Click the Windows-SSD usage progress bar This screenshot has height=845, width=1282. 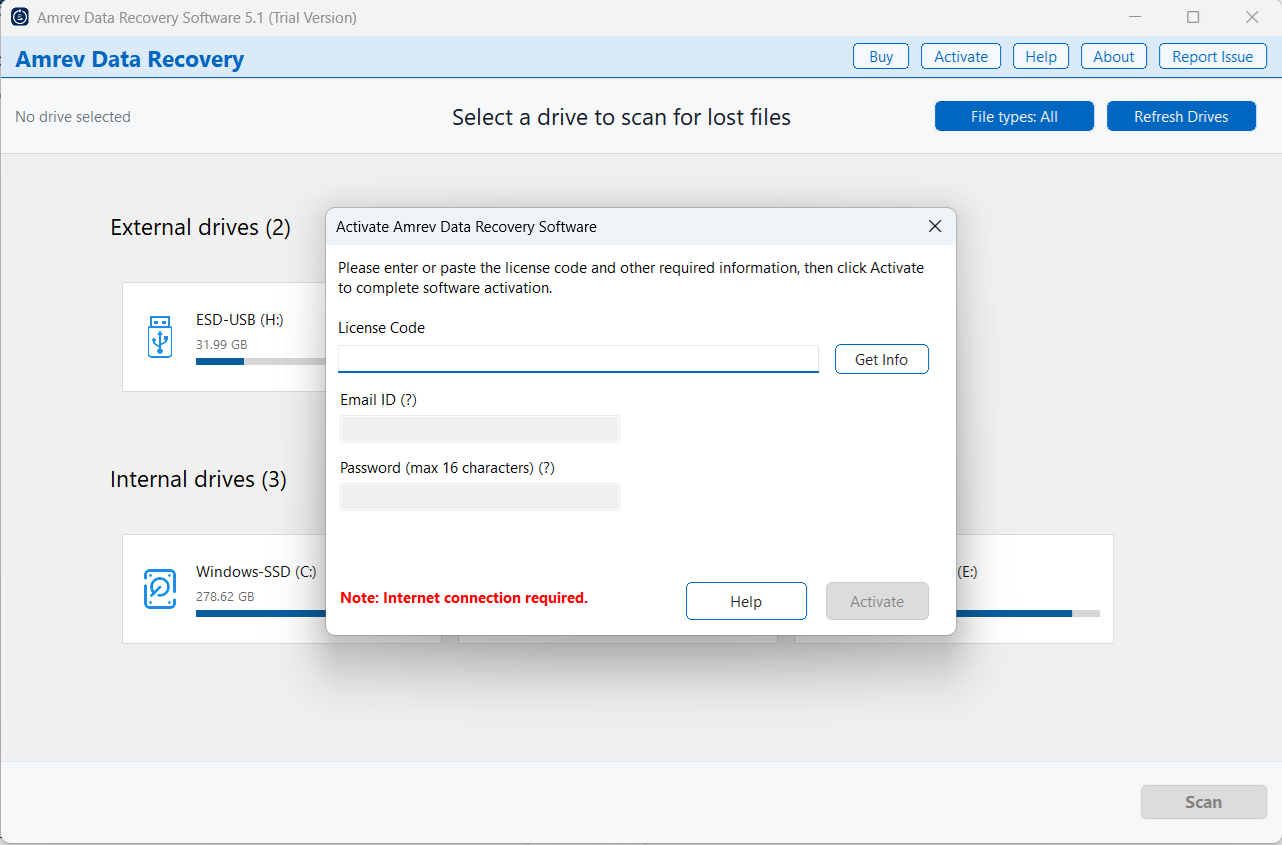pyautogui.click(x=261, y=613)
